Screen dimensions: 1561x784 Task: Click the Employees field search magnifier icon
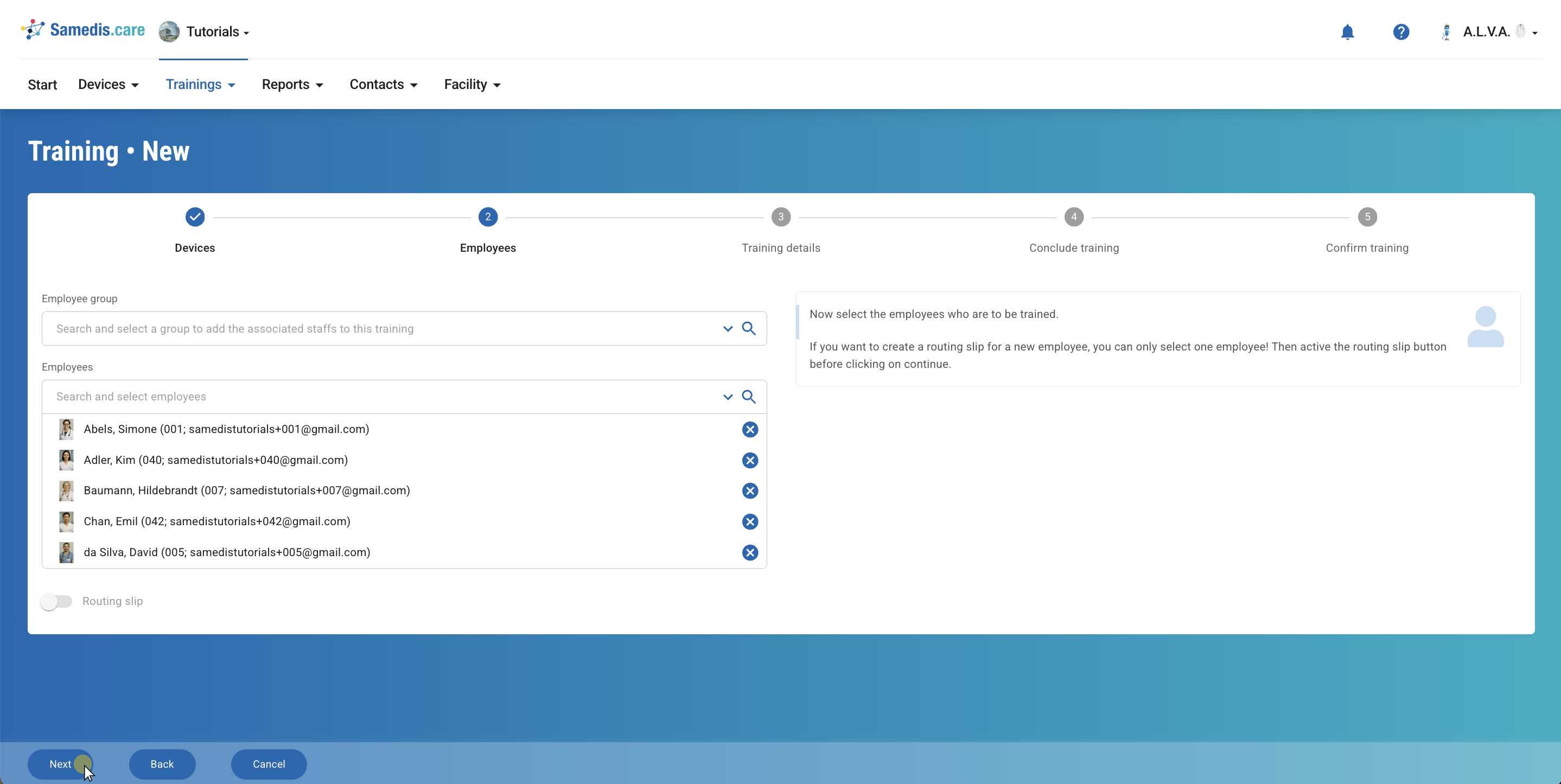click(748, 397)
